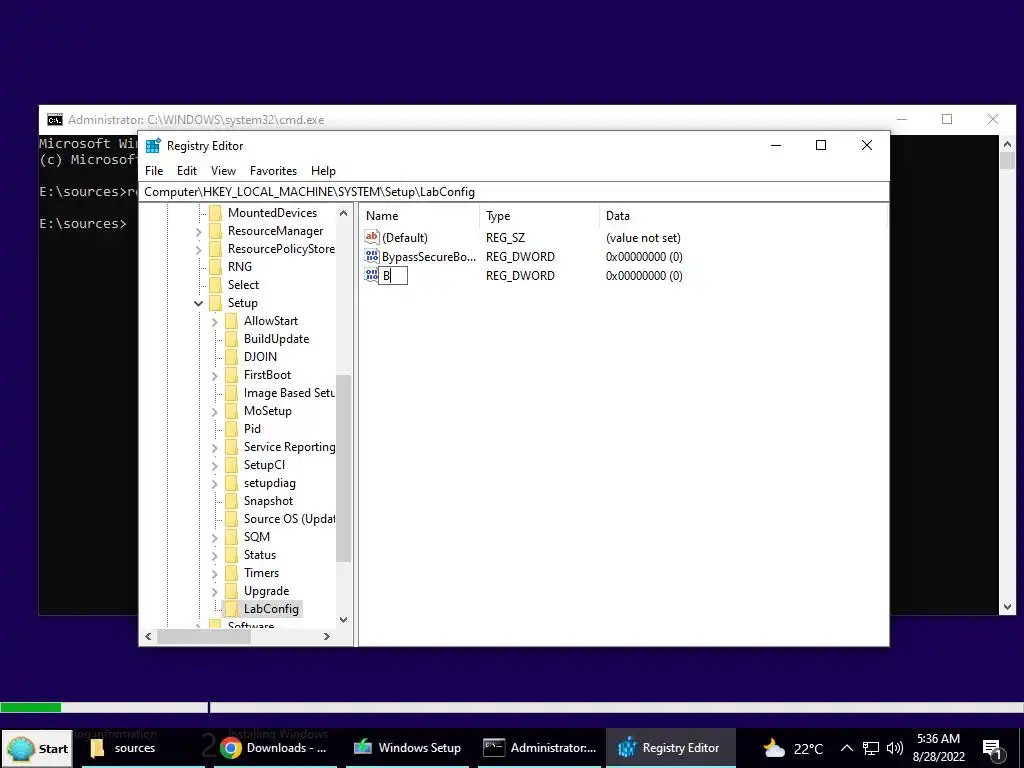This screenshot has height=768, width=1024.
Task: Switch to Administrator cmd taskbar item
Action: [x=539, y=748]
